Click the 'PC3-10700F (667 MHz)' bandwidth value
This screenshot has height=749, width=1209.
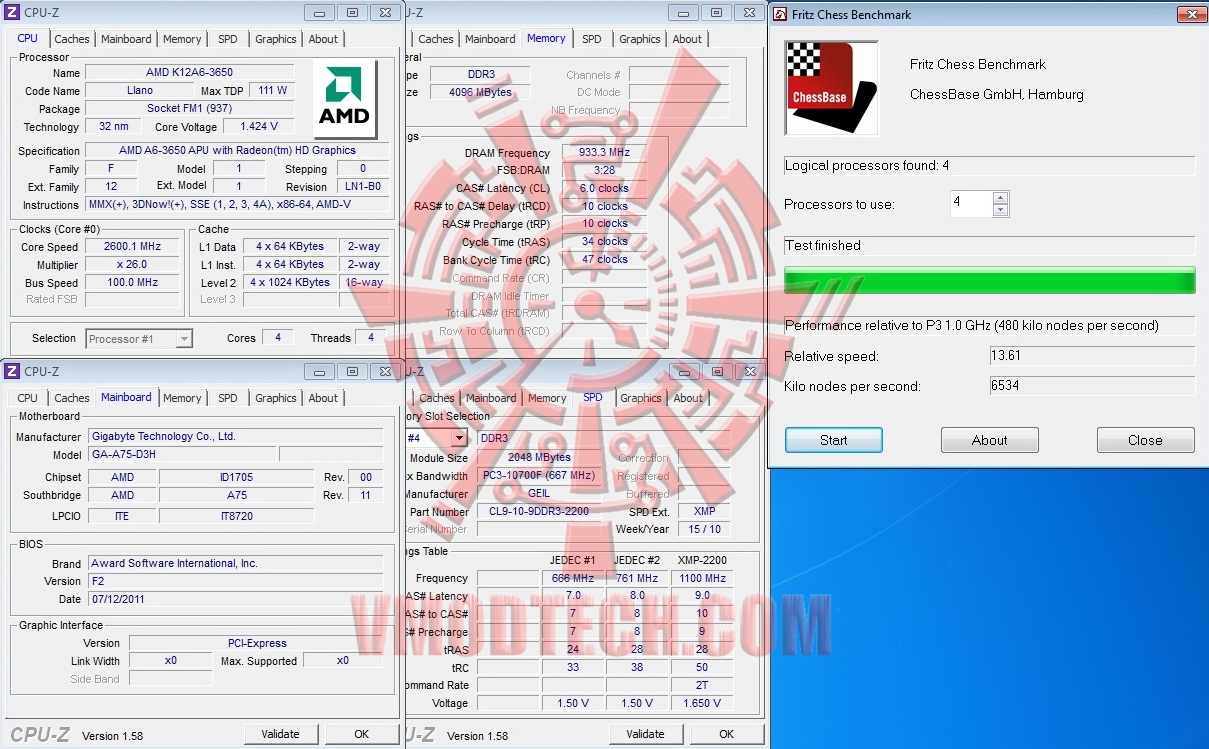(x=539, y=476)
